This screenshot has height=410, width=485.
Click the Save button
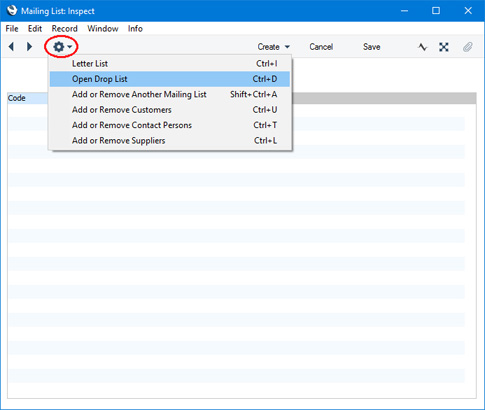(x=372, y=47)
